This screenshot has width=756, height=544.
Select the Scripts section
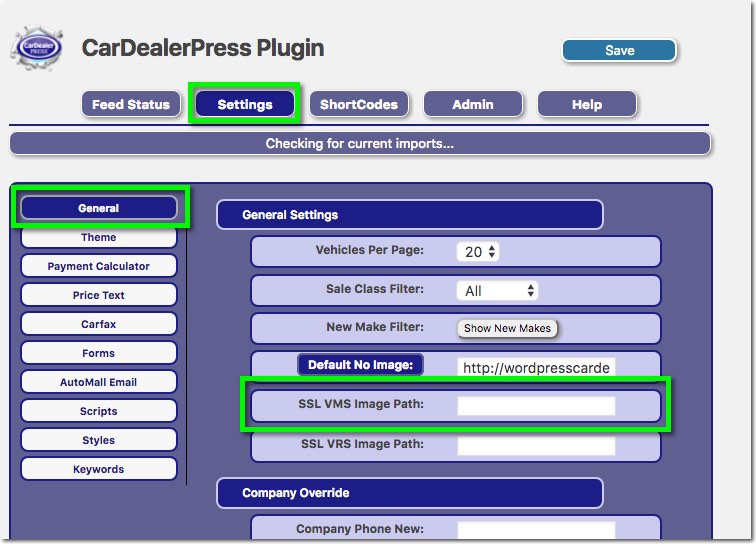pyautogui.click(x=98, y=410)
